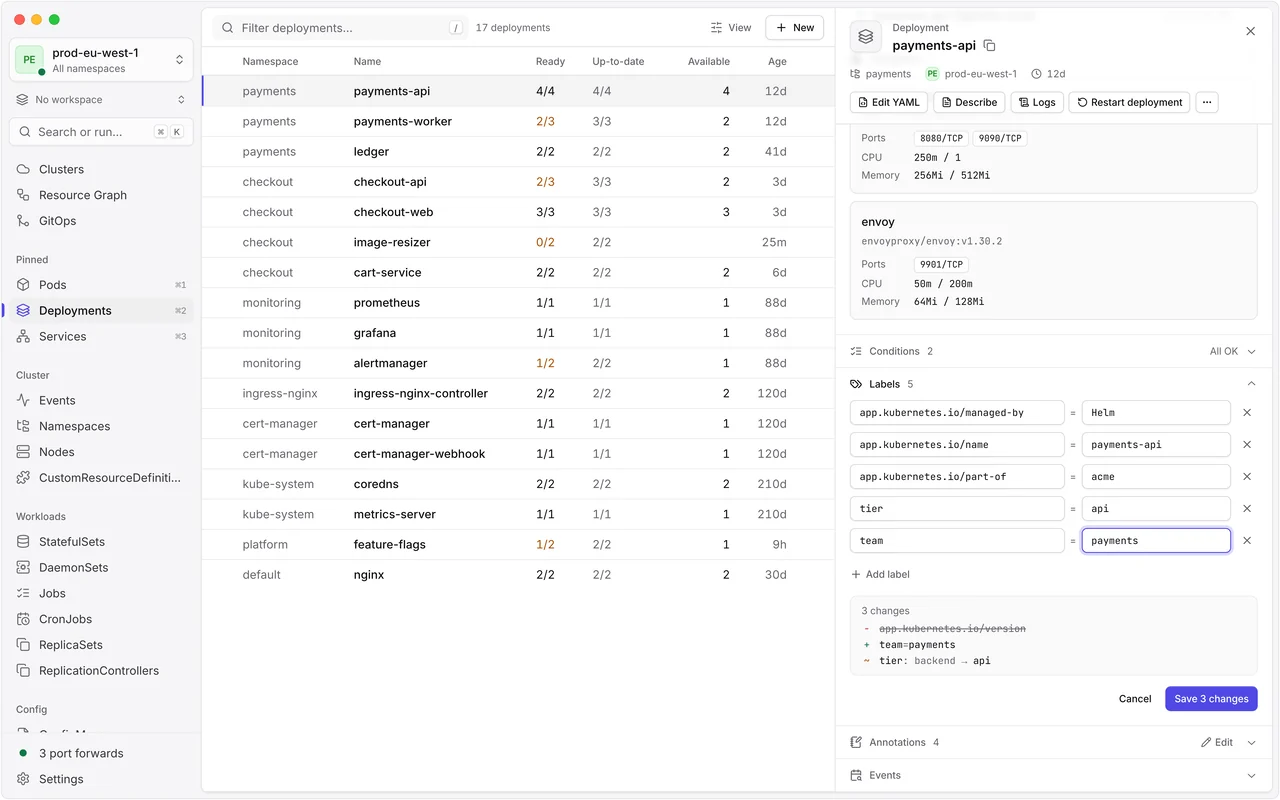
Task: Open Clusters in the sidebar
Action: 100,170
